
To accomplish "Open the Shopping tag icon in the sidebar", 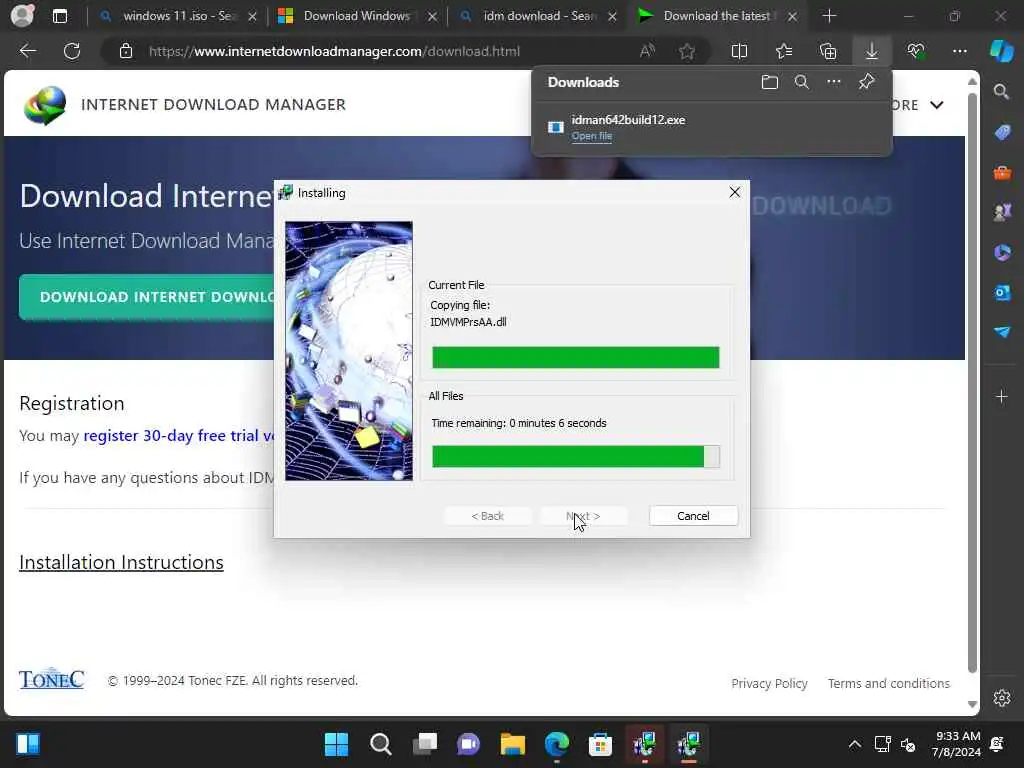I will 1002,133.
